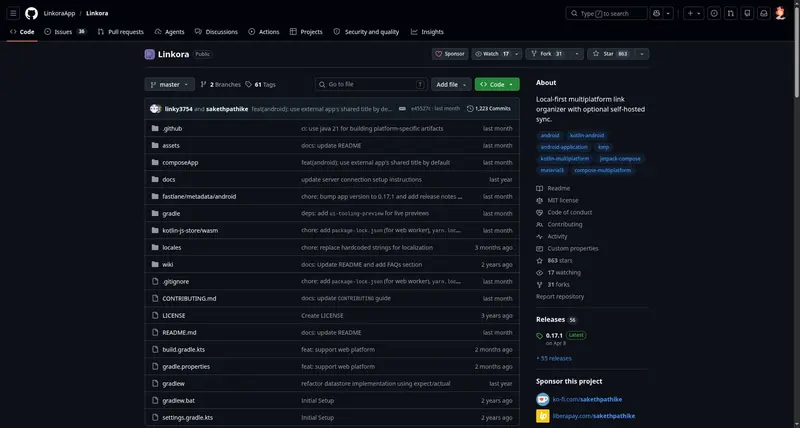Click the LICENSE file icon
This screenshot has height=428, width=800.
click(x=155, y=315)
